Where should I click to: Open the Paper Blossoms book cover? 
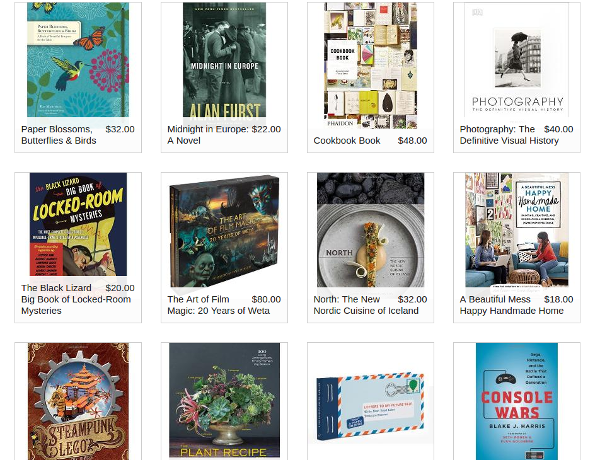click(x=78, y=59)
